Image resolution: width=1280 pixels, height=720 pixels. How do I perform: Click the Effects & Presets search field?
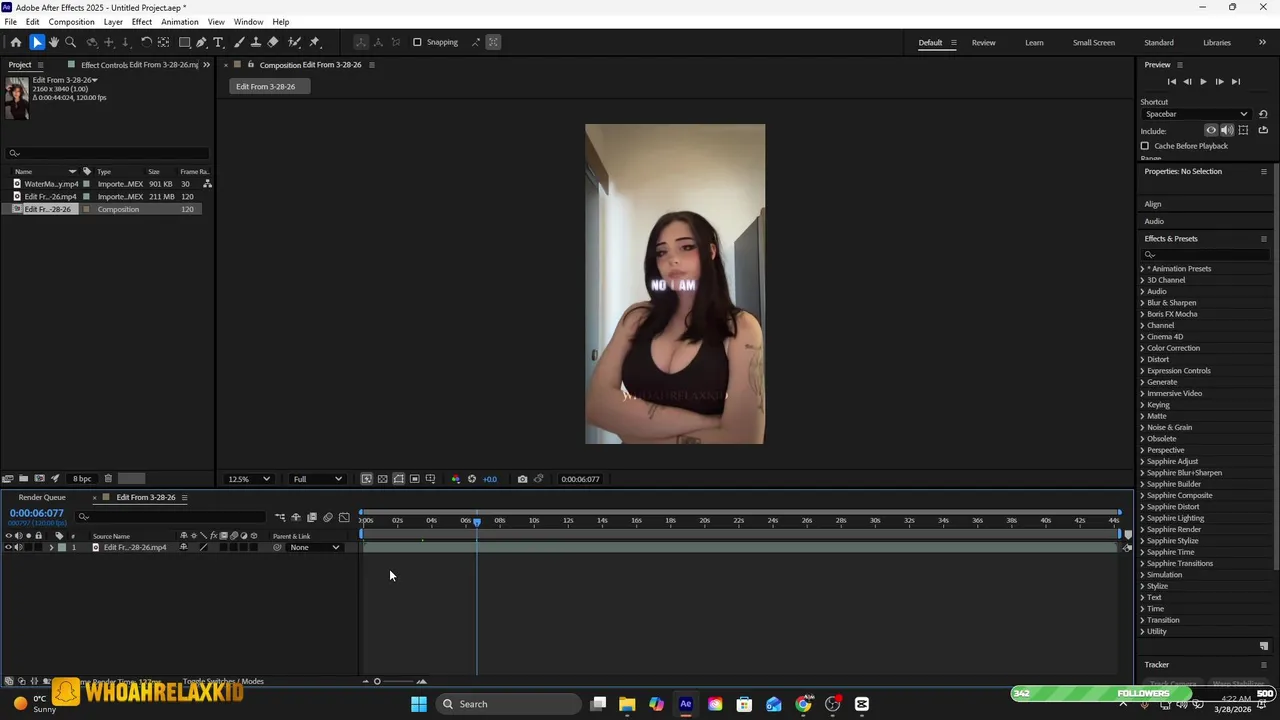click(x=1204, y=254)
